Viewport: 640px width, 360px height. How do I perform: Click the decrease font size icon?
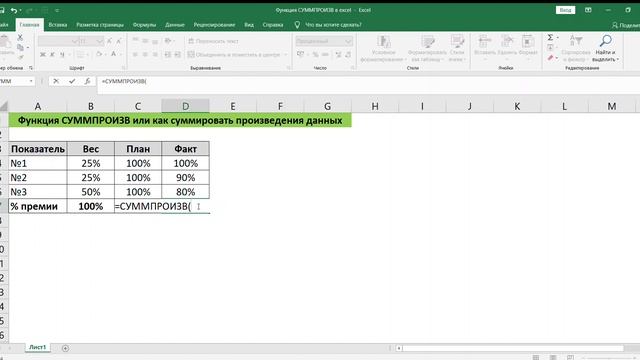119,41
